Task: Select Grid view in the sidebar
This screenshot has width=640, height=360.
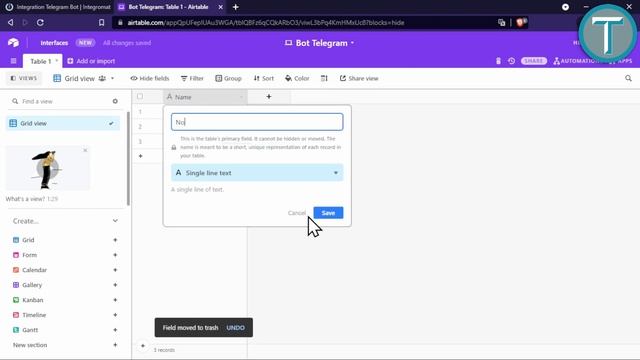Action: (63, 123)
